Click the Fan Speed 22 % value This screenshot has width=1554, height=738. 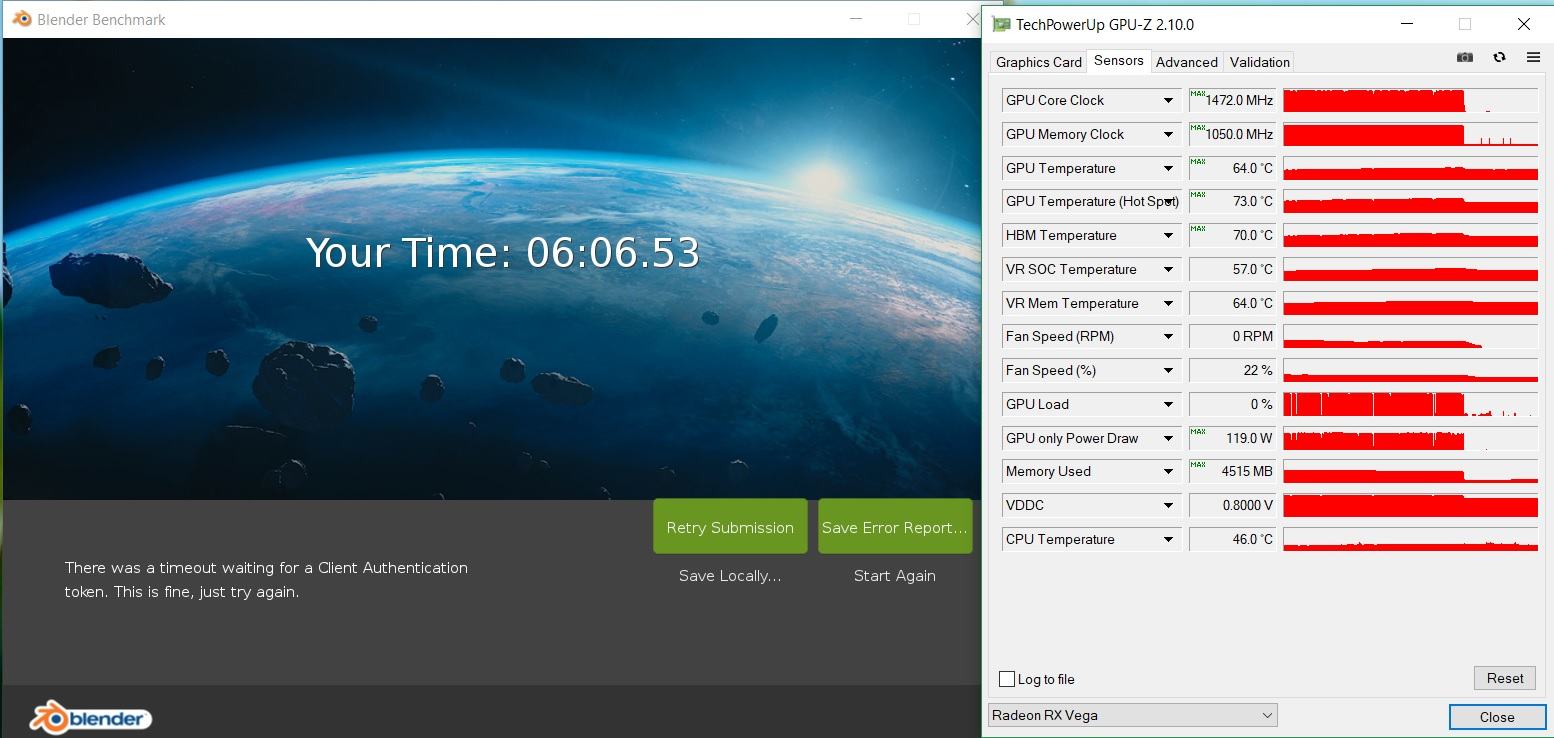click(1232, 370)
